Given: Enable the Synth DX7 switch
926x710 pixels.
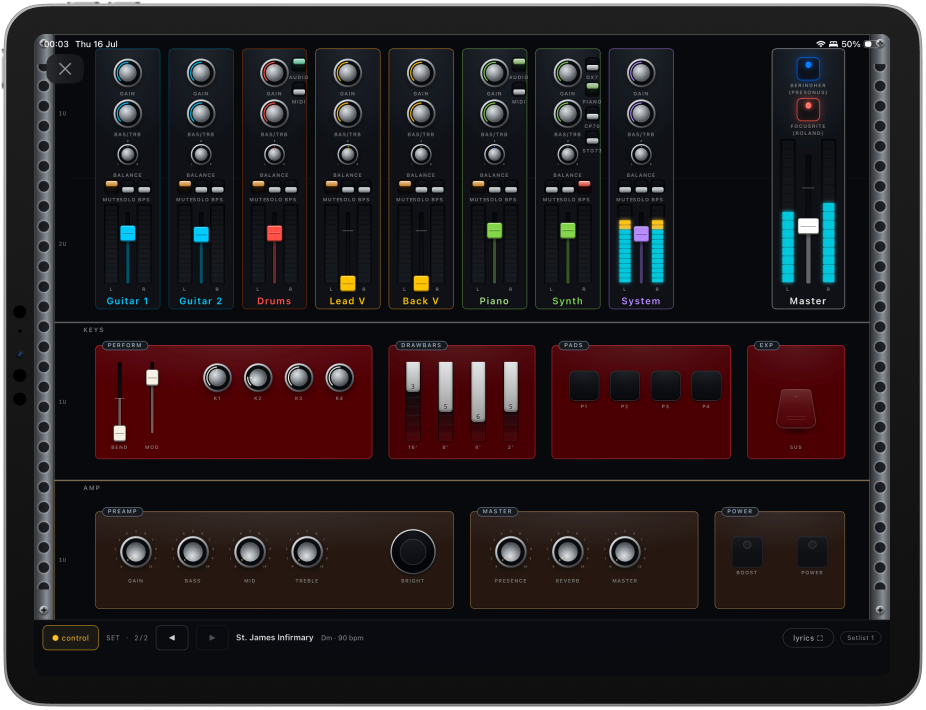Looking at the screenshot, I should 592,67.
